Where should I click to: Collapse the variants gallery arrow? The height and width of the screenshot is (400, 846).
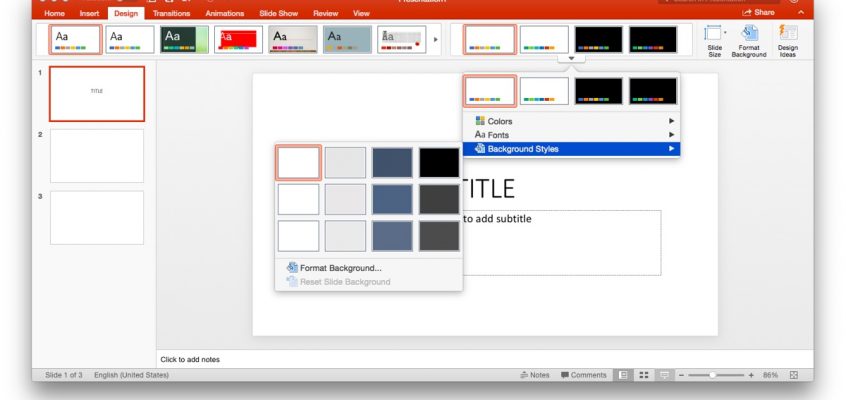[571, 58]
